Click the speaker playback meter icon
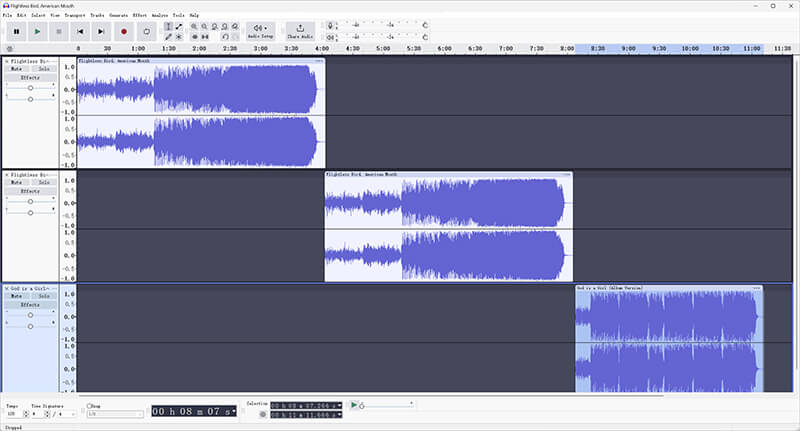The image size is (800, 431). (x=331, y=37)
